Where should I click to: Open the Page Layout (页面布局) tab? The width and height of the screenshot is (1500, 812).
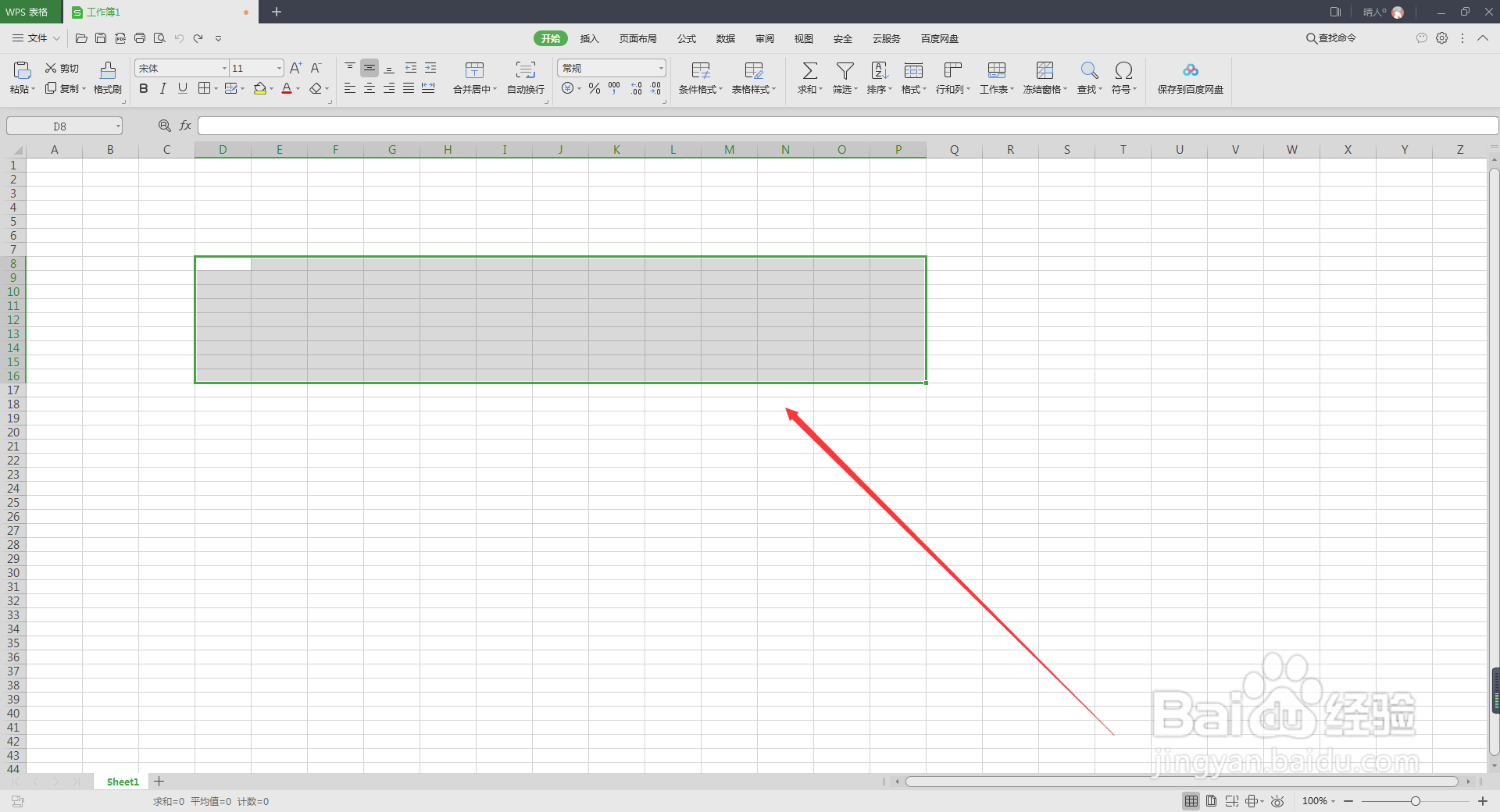click(637, 38)
